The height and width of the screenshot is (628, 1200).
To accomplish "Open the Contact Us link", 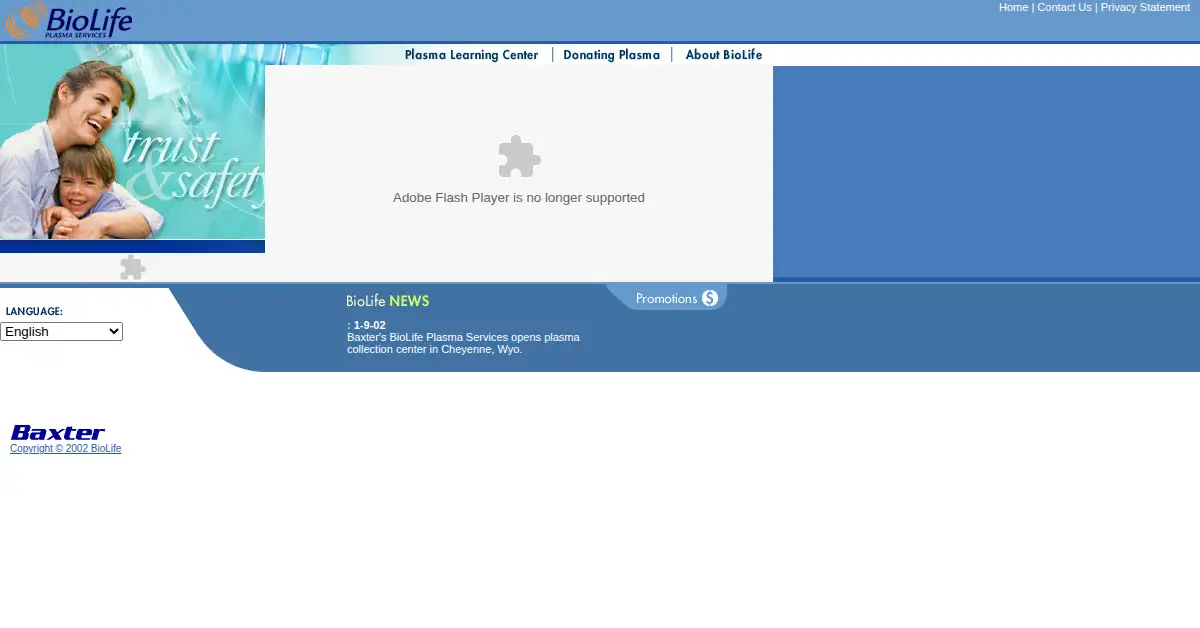I will (1064, 7).
